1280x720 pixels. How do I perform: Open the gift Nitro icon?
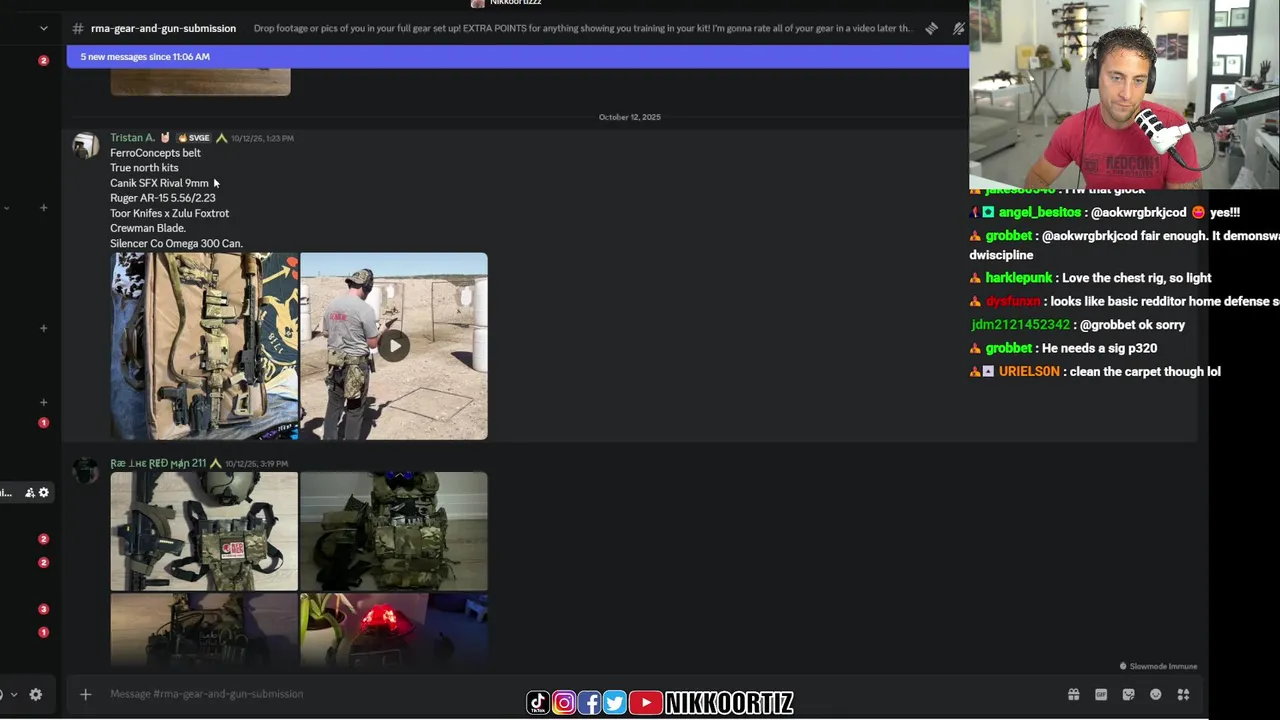point(1073,694)
